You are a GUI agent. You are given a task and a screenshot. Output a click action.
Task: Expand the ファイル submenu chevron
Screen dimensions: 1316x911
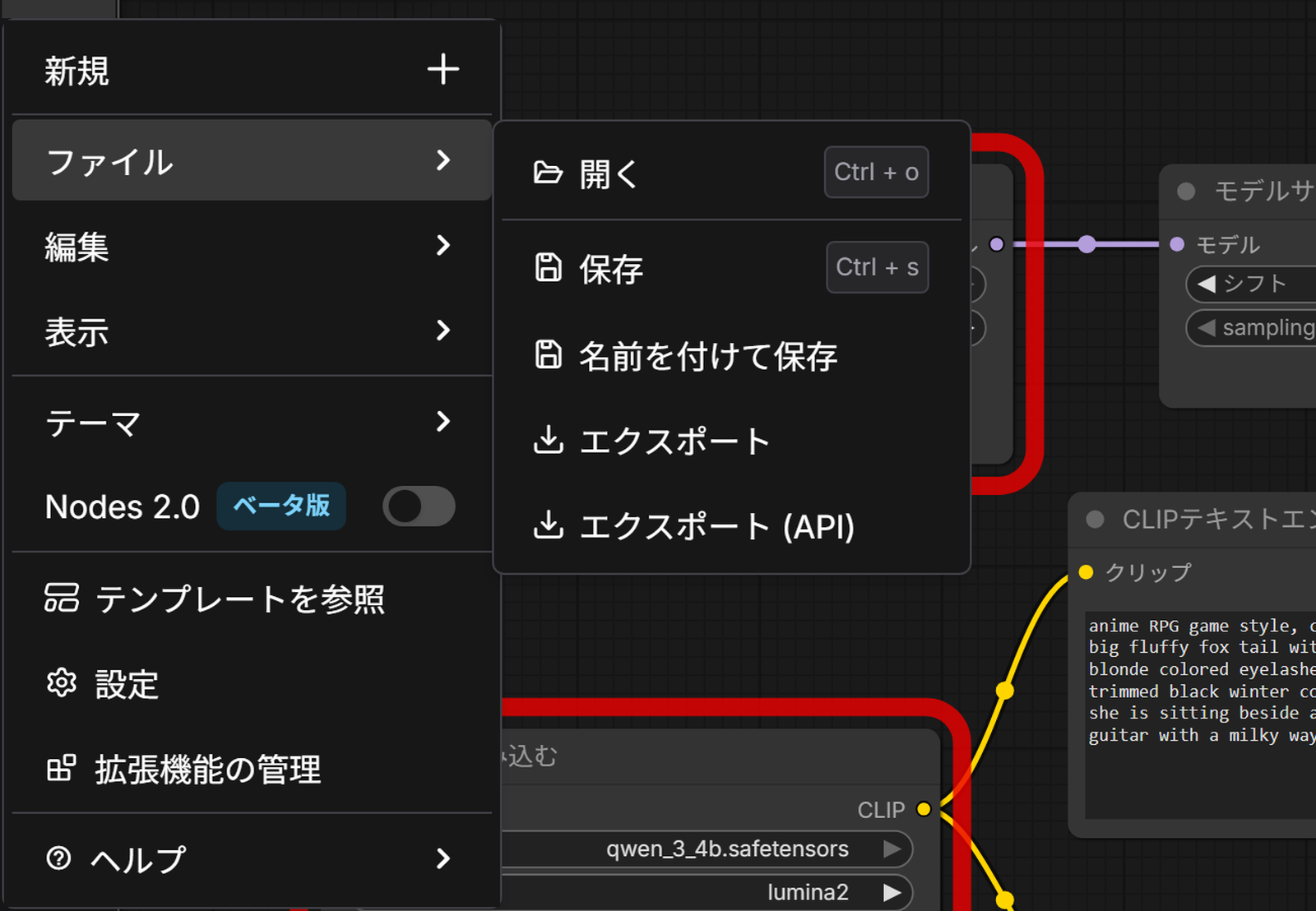point(443,160)
